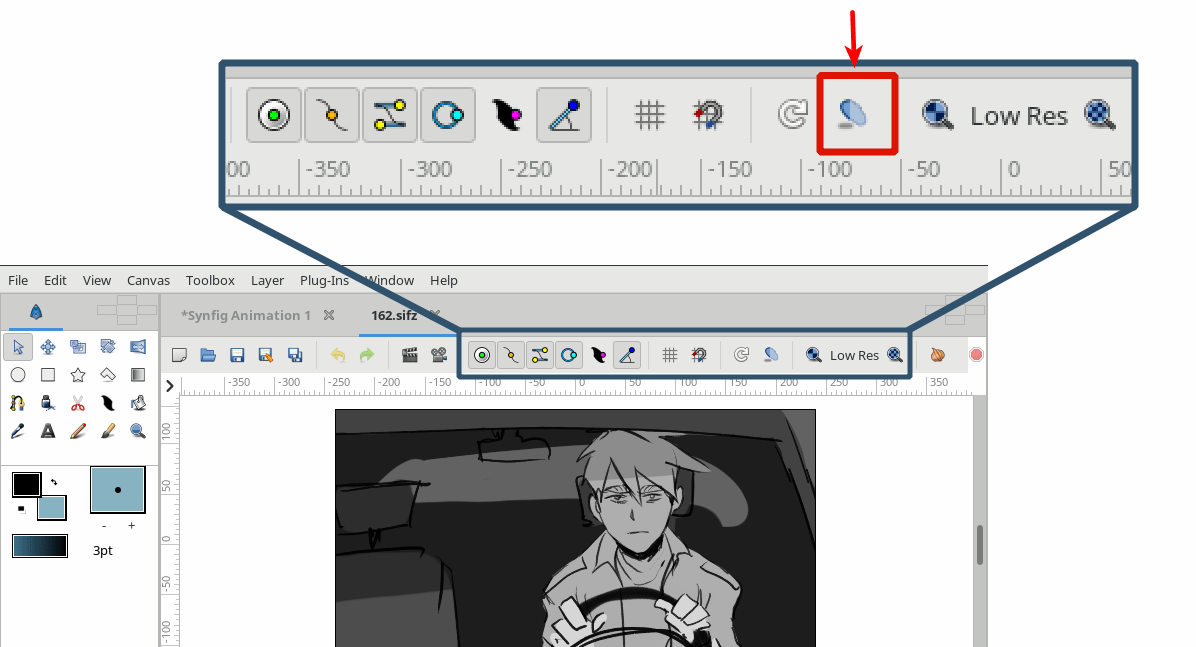Screen dimensions: 1196x647
Task: Open the File menu
Action: point(18,280)
